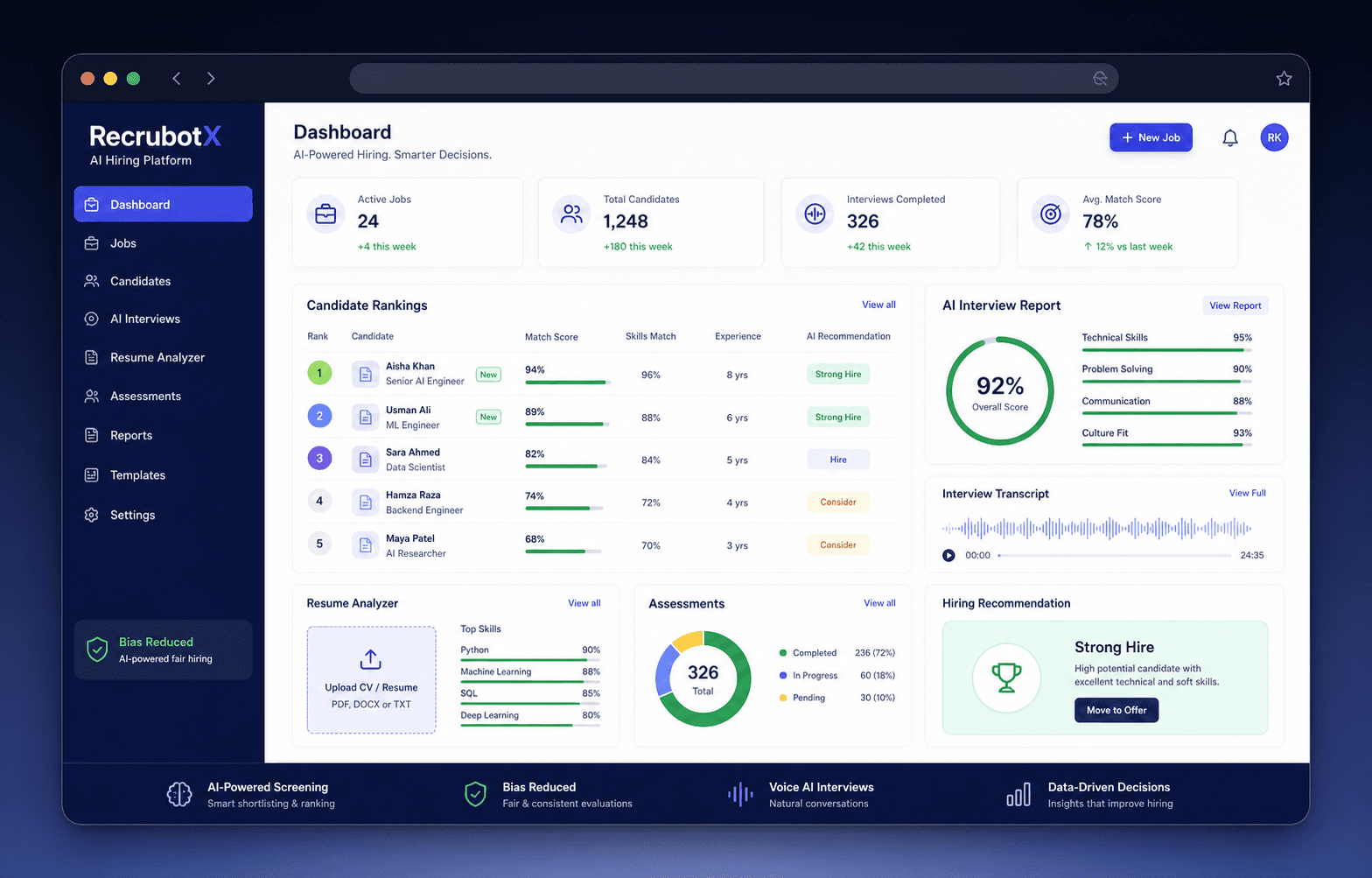Open Candidates in sidebar
The height and width of the screenshot is (878, 1372).
(163, 281)
